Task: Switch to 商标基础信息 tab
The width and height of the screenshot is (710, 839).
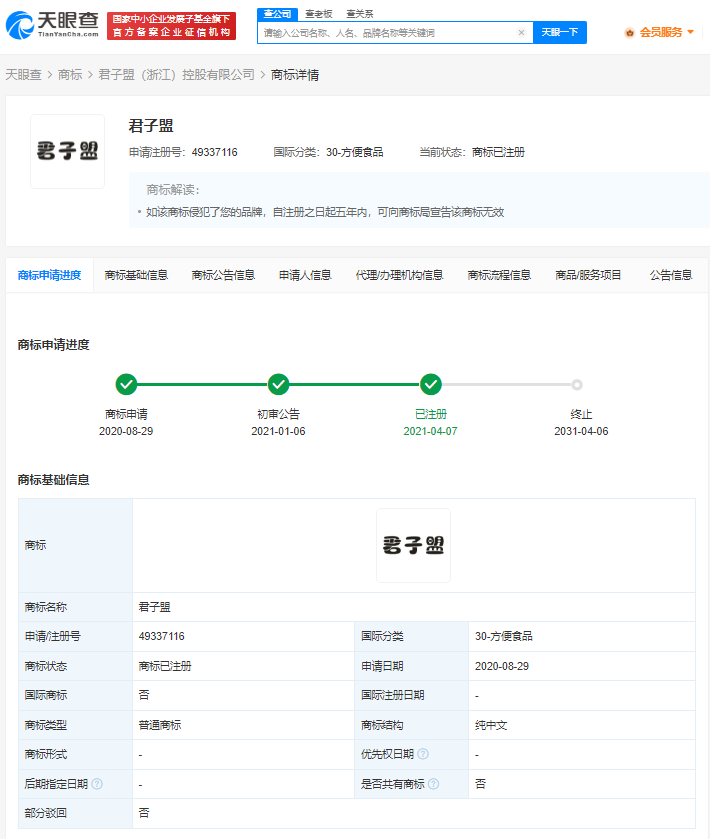Action: click(x=136, y=275)
